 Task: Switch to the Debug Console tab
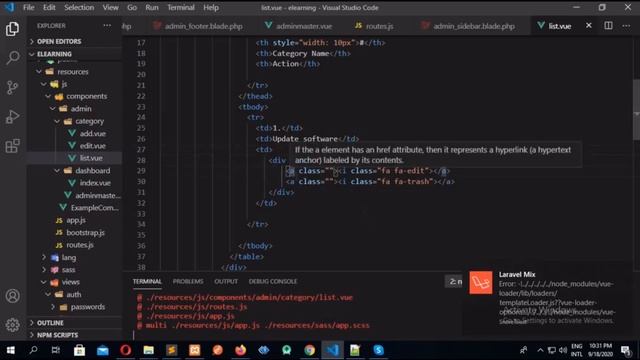coord(273,281)
